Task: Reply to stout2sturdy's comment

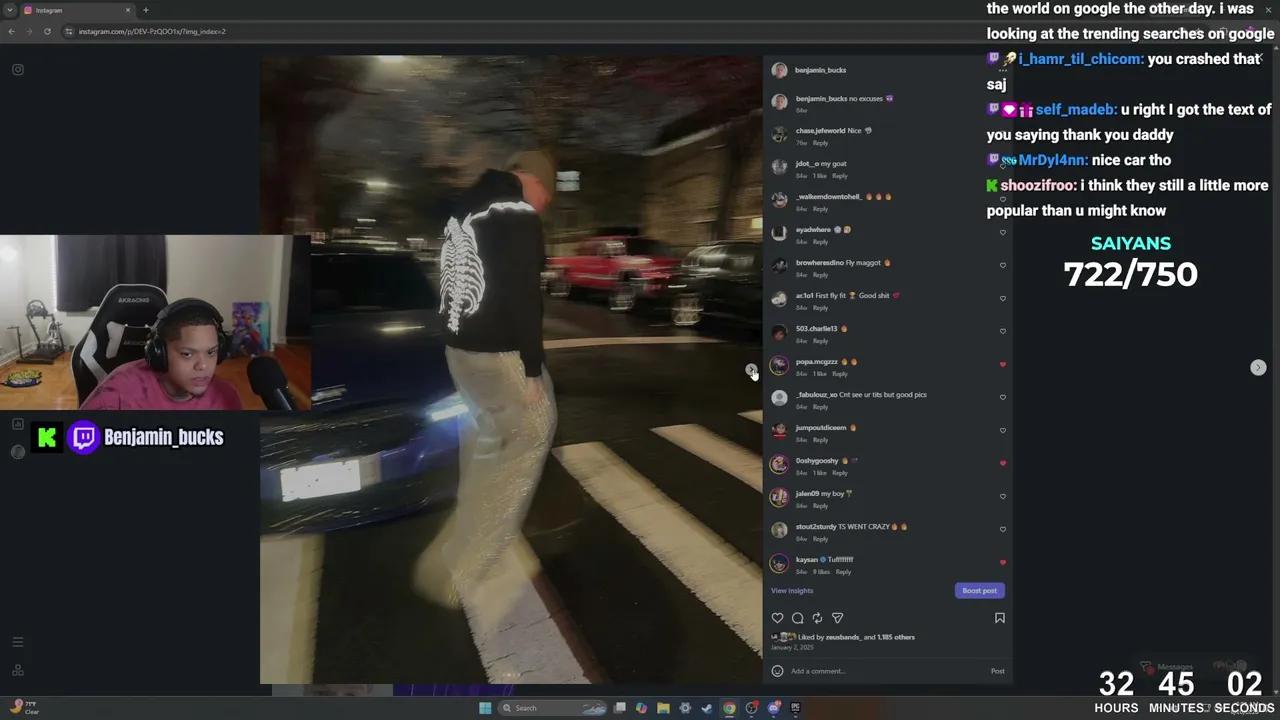Action: point(821,539)
